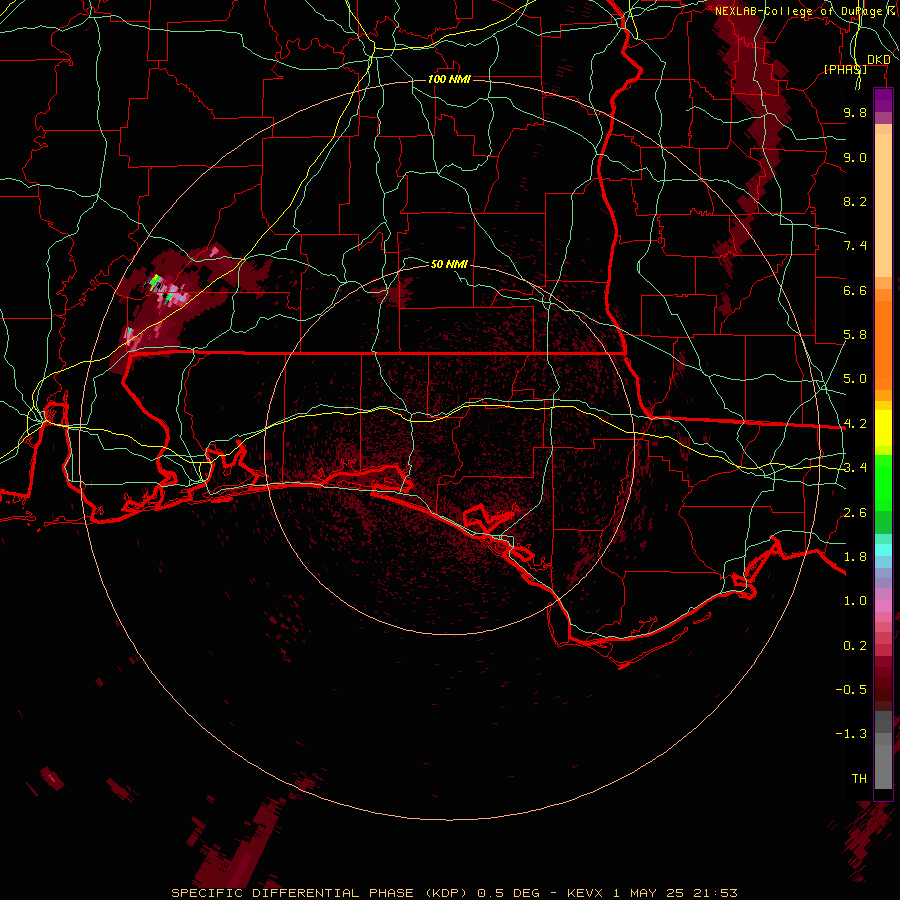Click the 0.2 value on color scale
Viewport: 900px width, 900px height.
855,646
